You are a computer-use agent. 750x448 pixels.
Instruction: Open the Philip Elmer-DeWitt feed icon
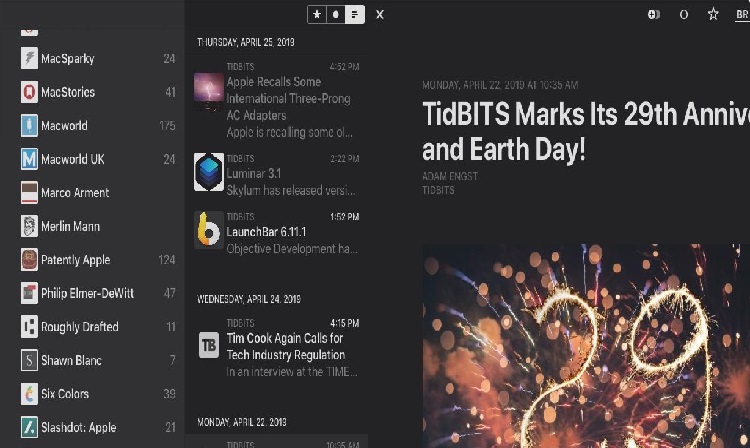(29, 293)
